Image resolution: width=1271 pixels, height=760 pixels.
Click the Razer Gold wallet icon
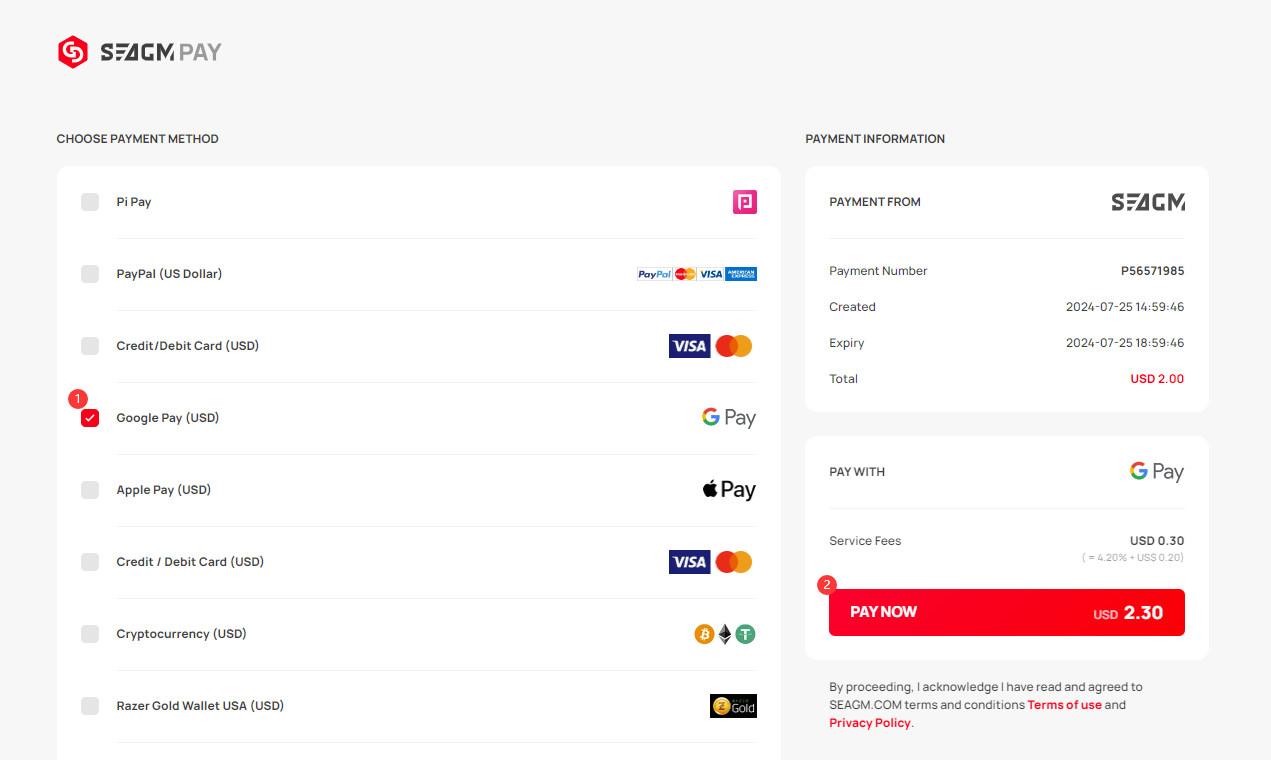tap(733, 706)
